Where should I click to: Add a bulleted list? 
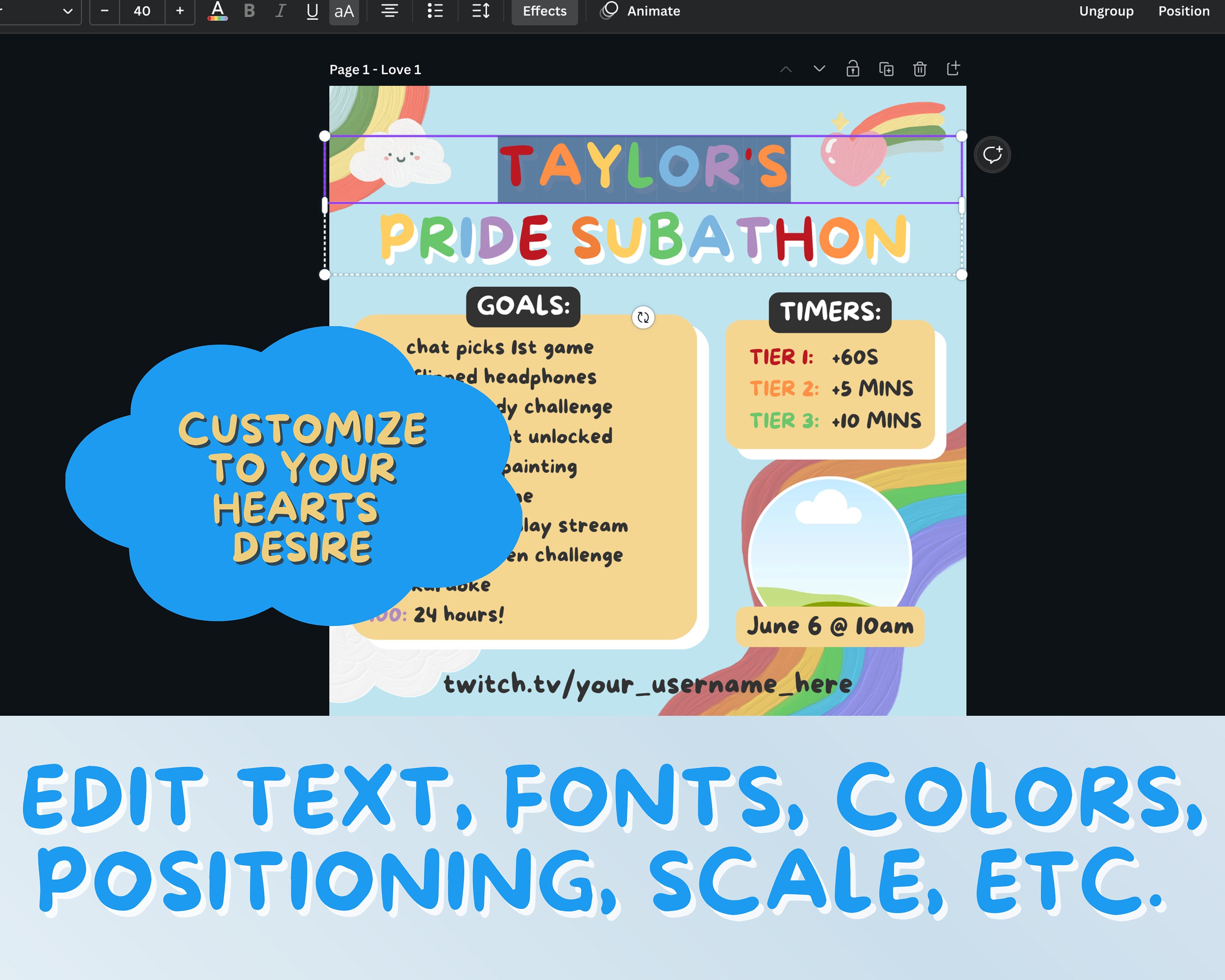[434, 11]
